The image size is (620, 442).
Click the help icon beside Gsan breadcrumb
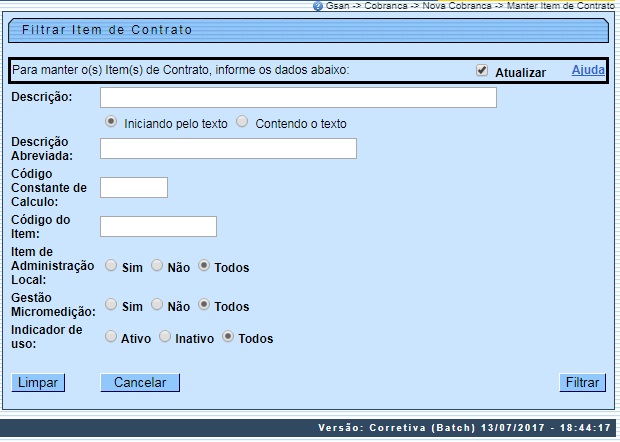(318, 6)
